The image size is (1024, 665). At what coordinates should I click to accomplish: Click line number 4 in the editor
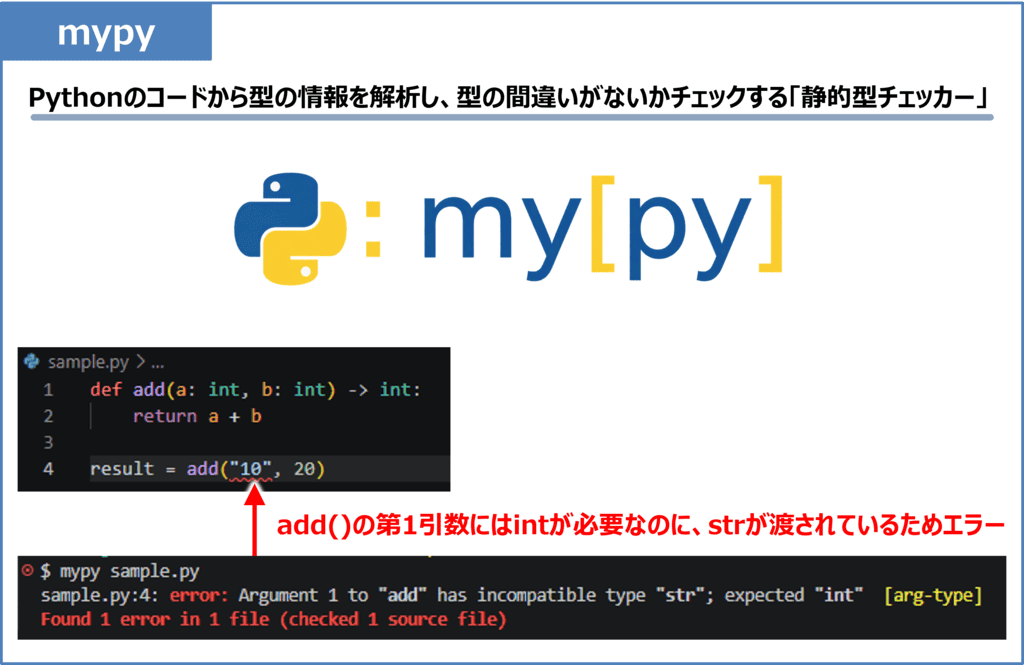point(48,468)
